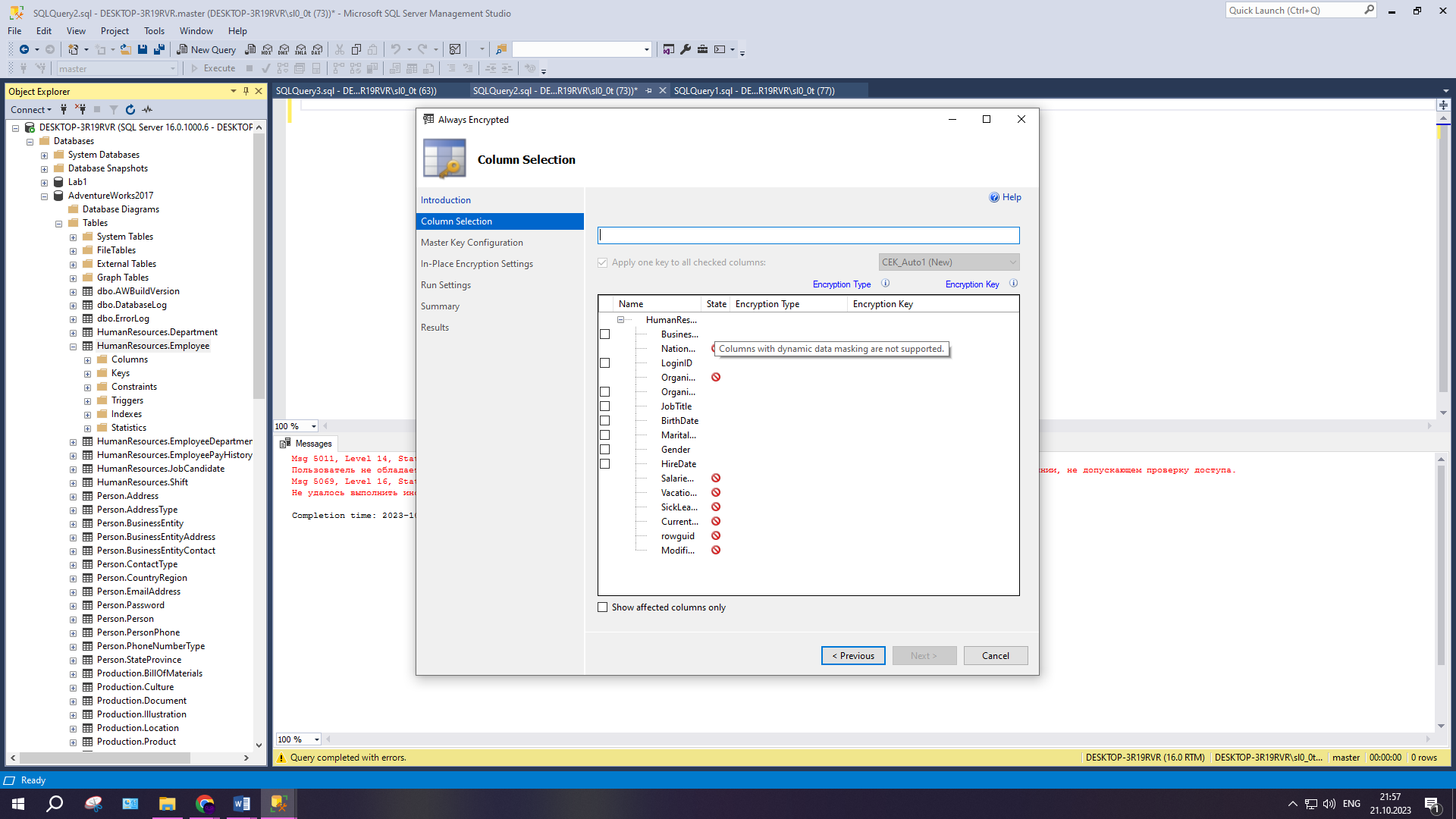Check the JobTitle column checkbox
Screen dimensions: 1456x819
pyautogui.click(x=604, y=406)
